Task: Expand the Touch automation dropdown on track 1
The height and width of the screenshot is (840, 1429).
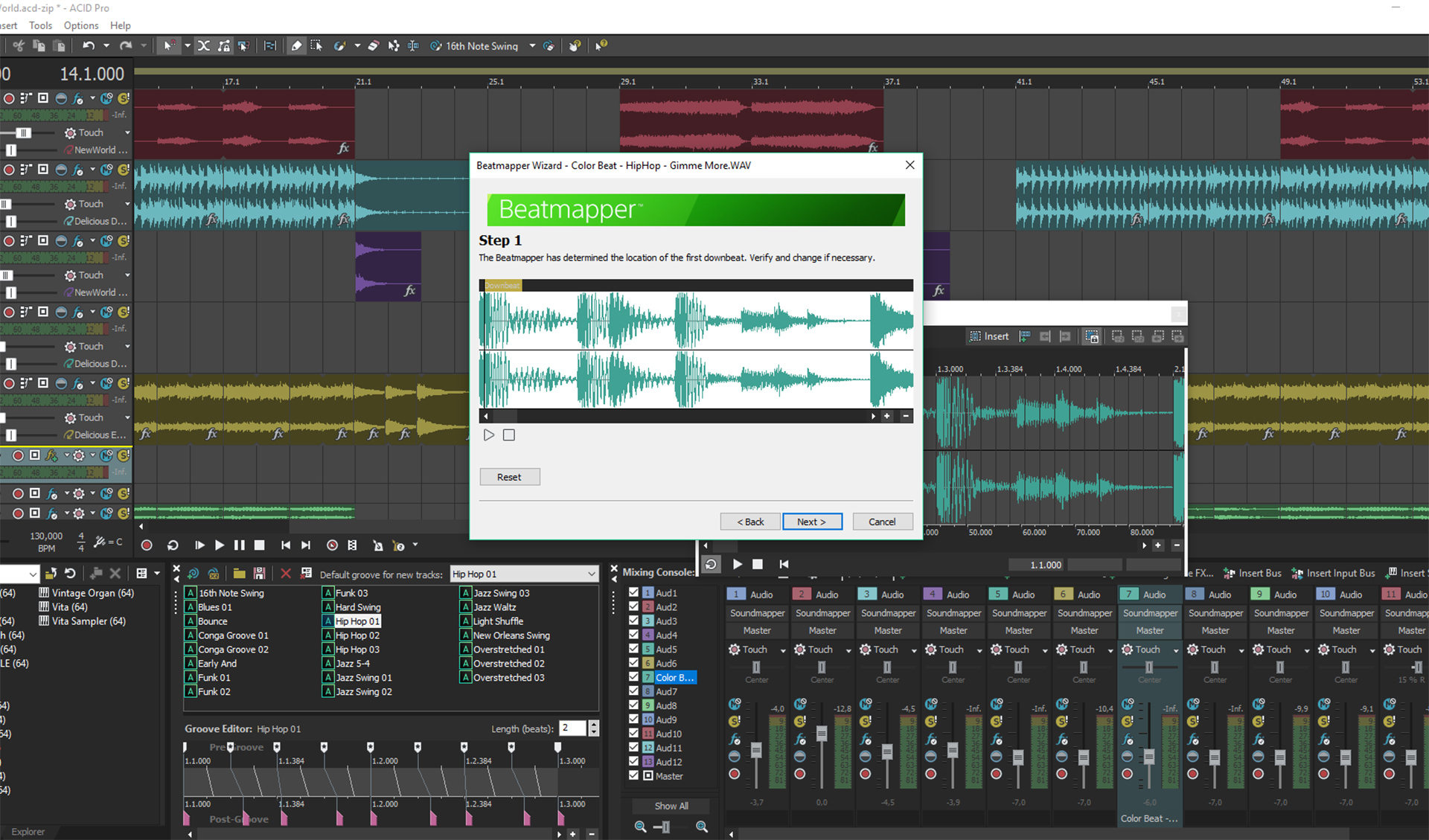Action: coord(127,132)
